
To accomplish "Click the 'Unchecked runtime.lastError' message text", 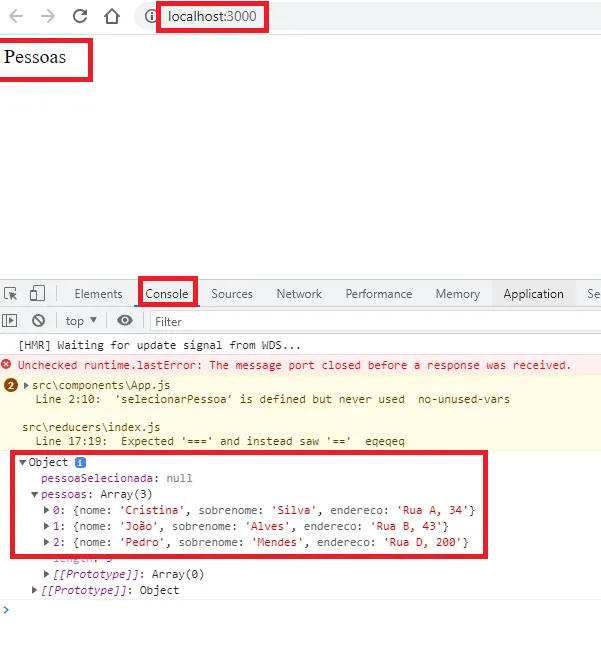I will (x=294, y=365).
